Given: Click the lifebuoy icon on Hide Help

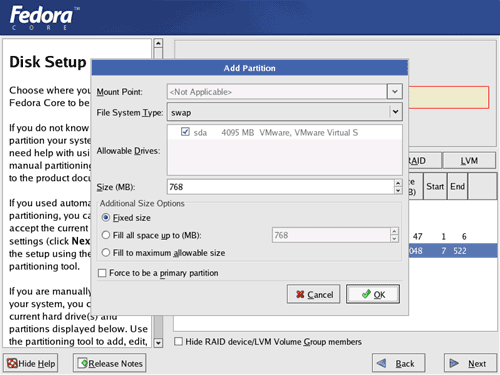Looking at the screenshot, I should (x=12, y=363).
